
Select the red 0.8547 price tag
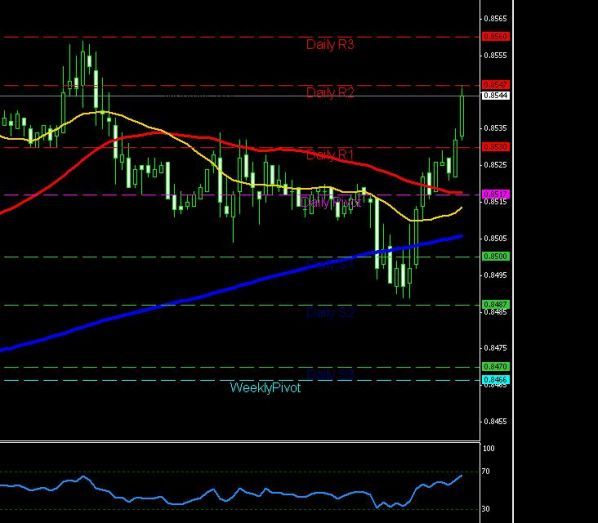coord(496,85)
